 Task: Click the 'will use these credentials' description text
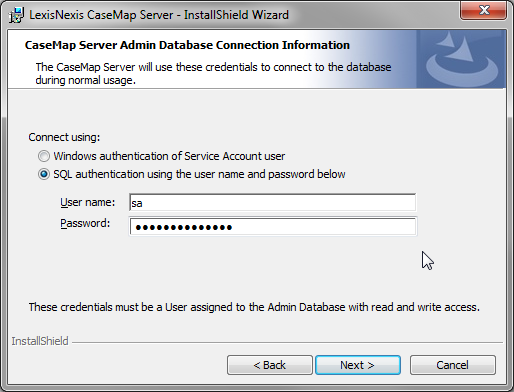click(x=213, y=74)
